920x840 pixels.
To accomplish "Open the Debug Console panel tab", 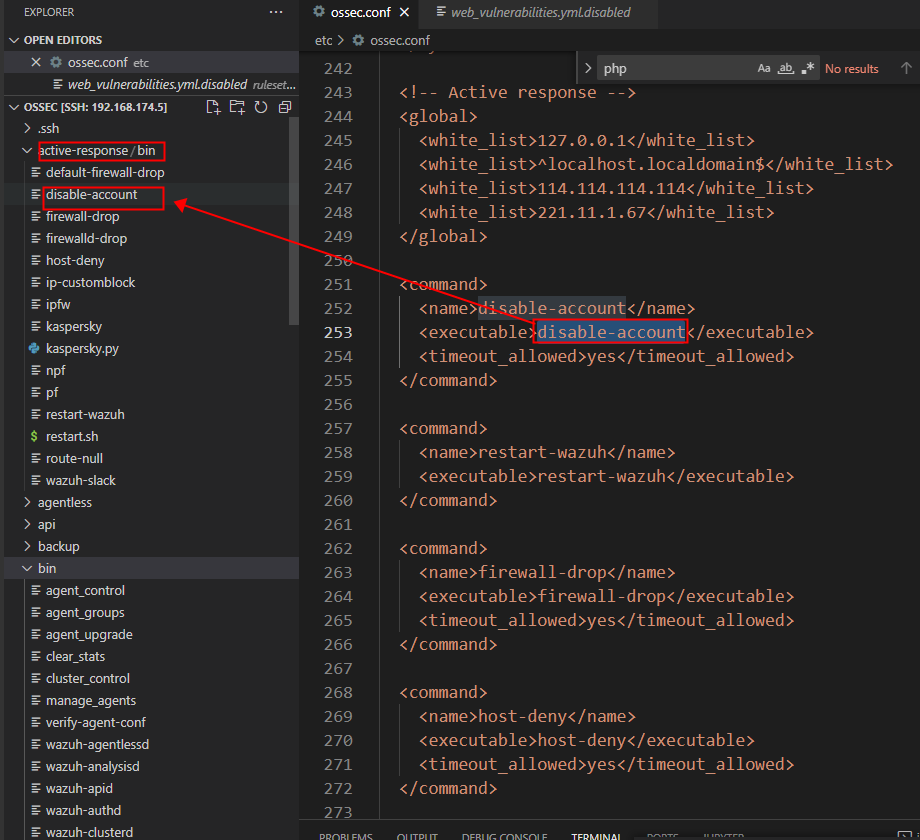I will tap(504, 835).
